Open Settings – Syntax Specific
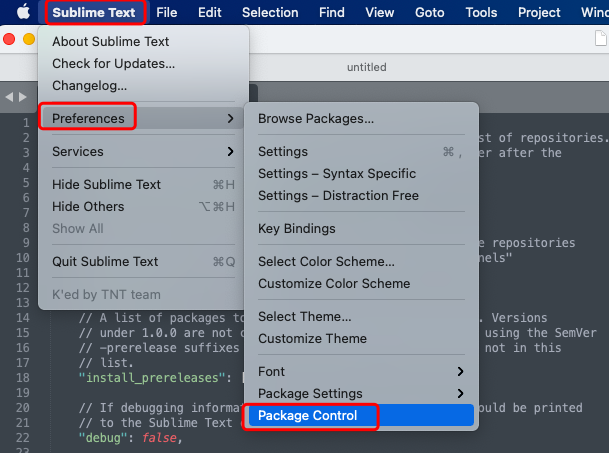Screen dimensions: 609x453 pyautogui.click(x=361, y=173)
